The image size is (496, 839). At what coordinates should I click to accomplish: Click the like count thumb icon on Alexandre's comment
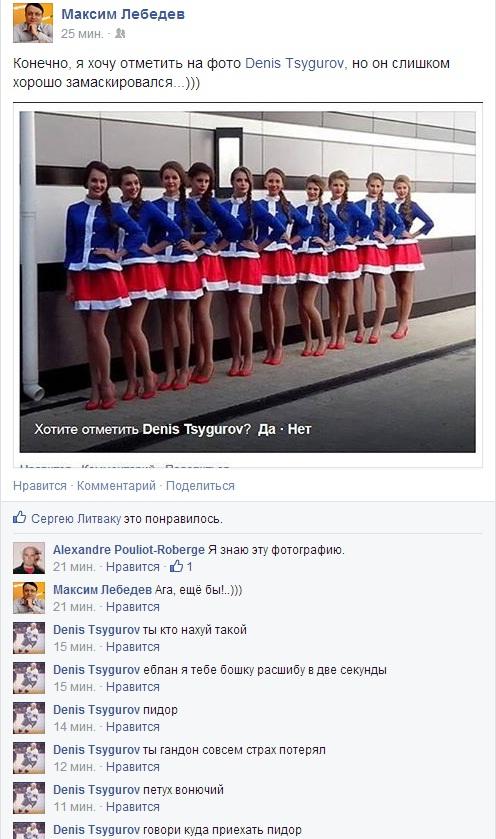pos(176,566)
